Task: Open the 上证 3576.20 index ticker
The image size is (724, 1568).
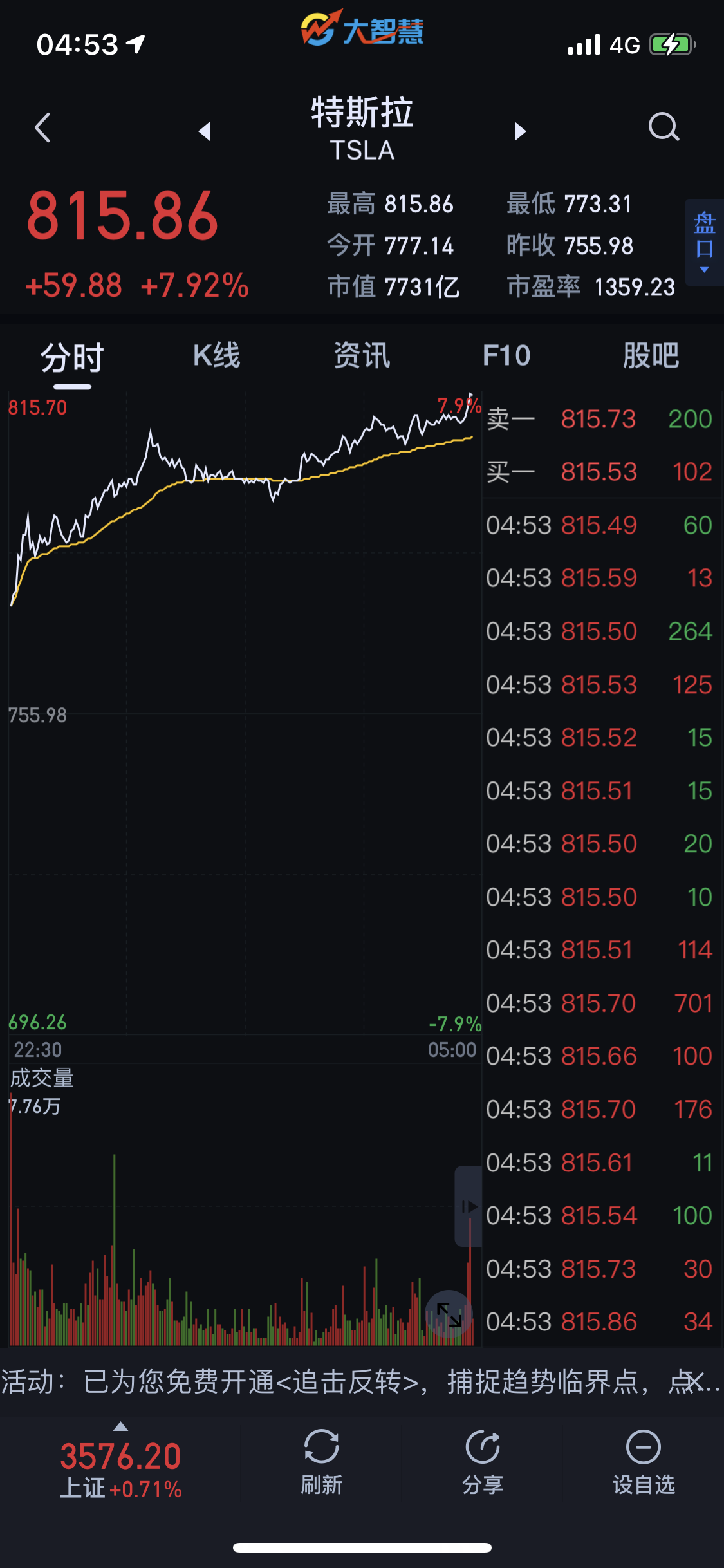Action: click(120, 1470)
